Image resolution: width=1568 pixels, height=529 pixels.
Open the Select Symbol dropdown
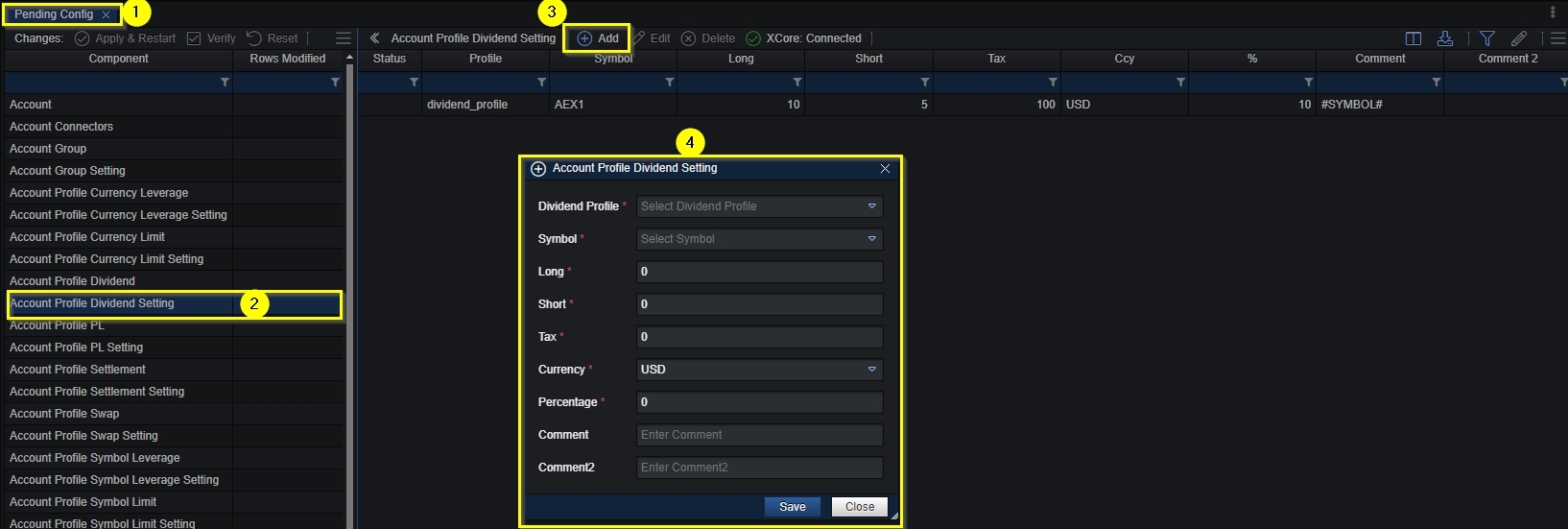pos(759,239)
